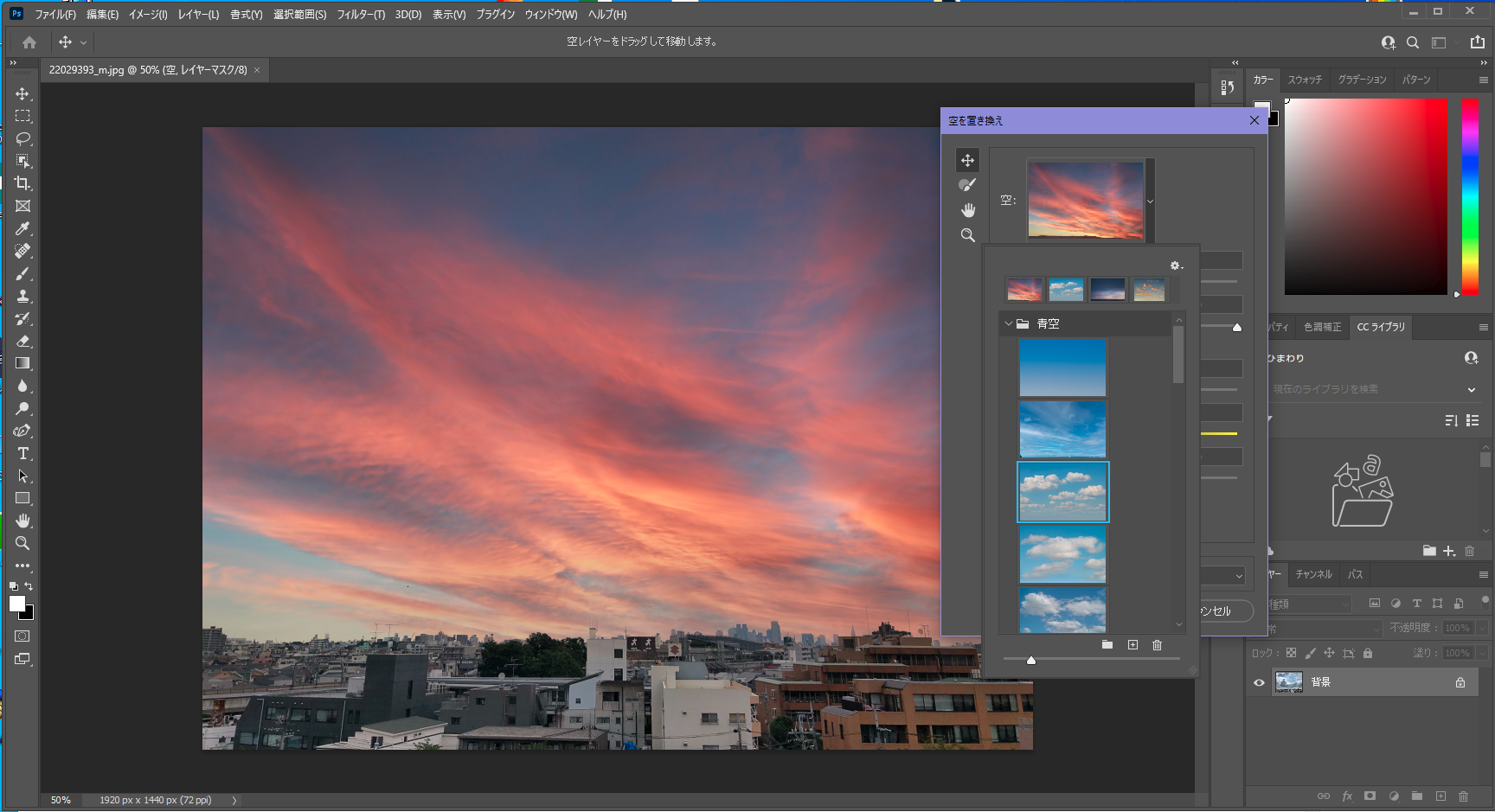Switch to the チャンネル tab
Image resolution: width=1495 pixels, height=812 pixels.
(1313, 574)
